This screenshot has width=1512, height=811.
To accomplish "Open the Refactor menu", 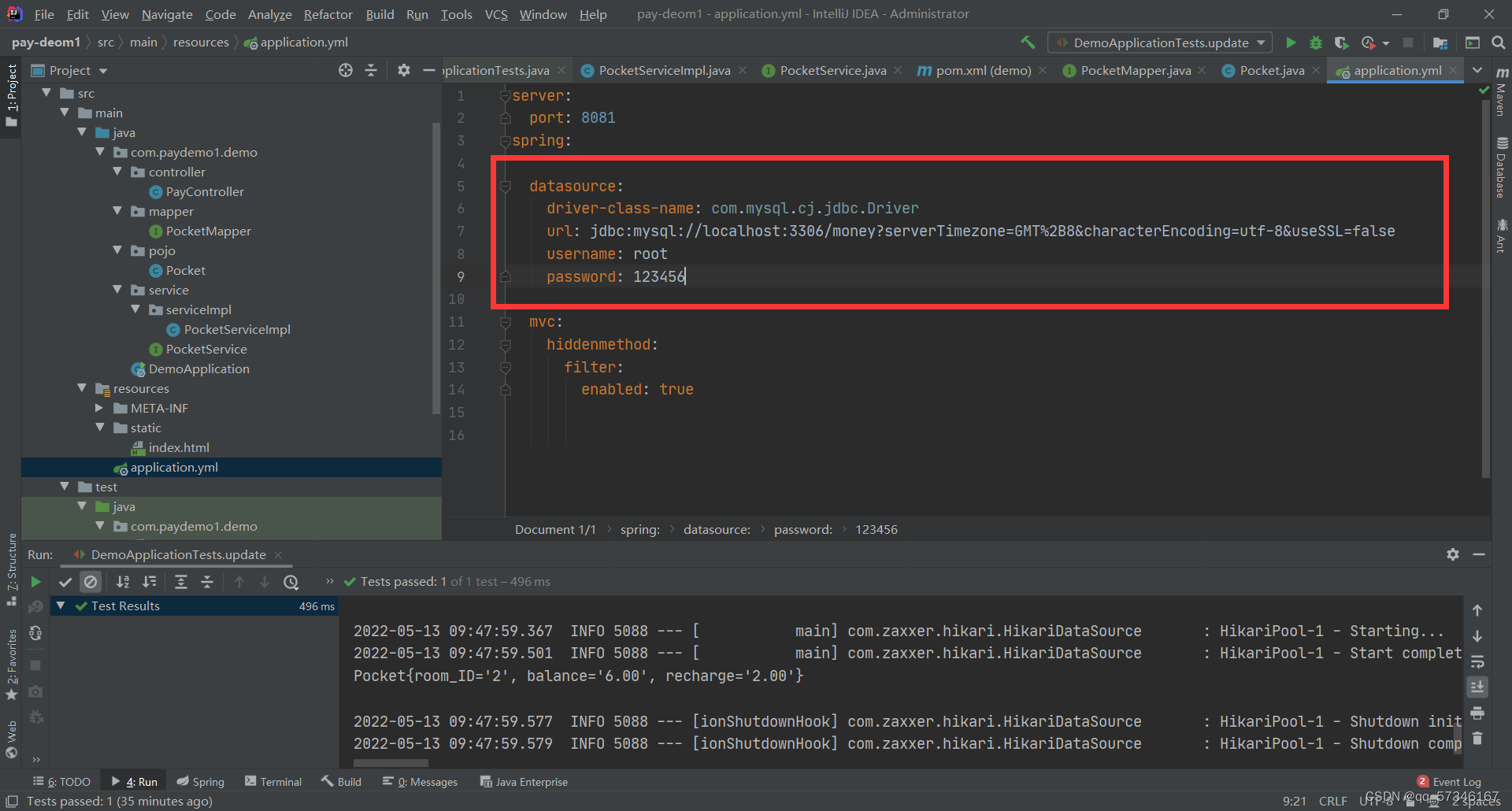I will click(x=328, y=14).
